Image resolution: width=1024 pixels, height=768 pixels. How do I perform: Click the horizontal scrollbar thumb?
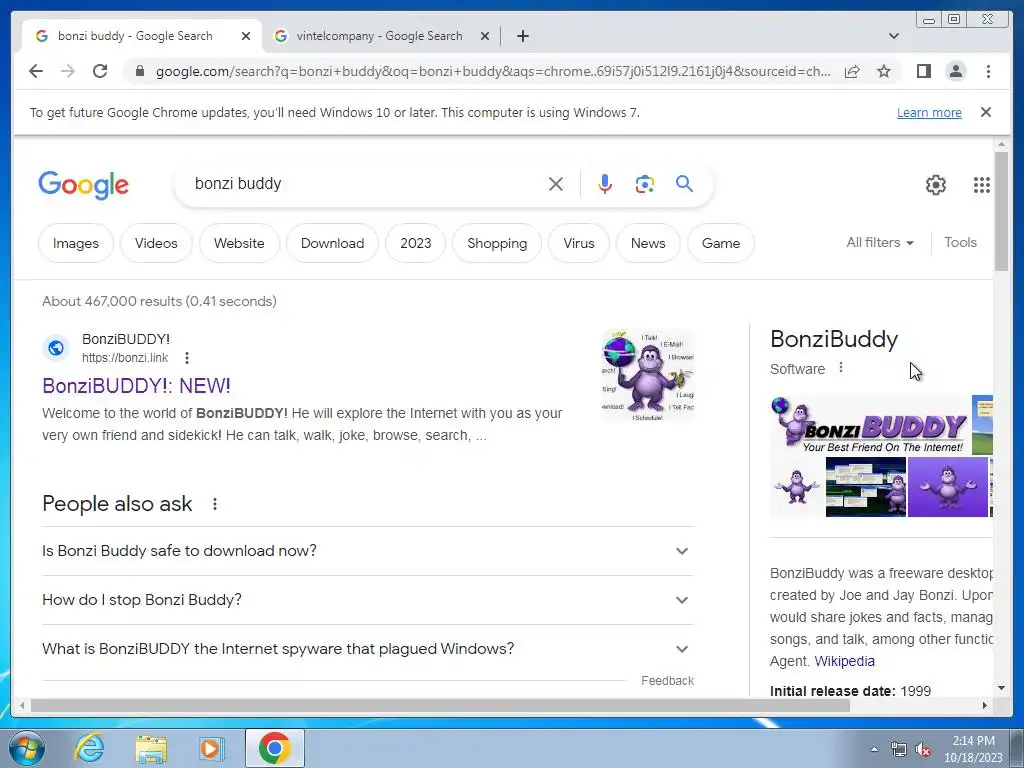coord(440,706)
